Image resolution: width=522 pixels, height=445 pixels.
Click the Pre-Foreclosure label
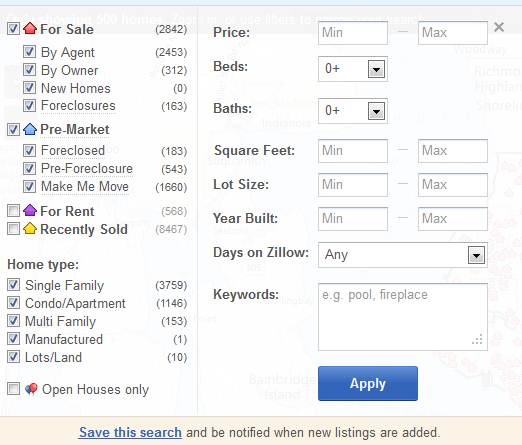pos(87,168)
